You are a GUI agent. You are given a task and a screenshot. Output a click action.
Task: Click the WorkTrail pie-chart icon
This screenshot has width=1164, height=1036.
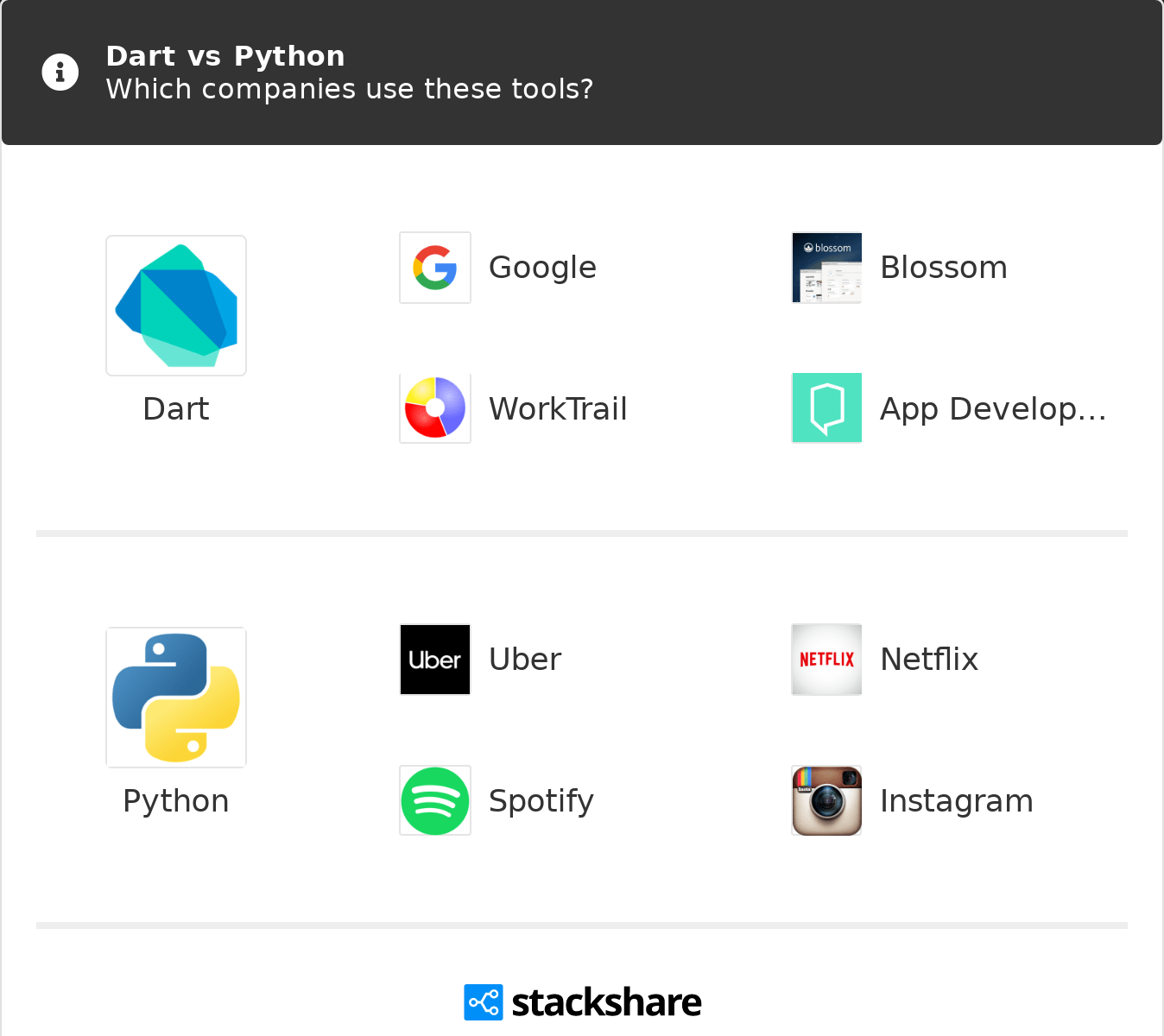435,408
